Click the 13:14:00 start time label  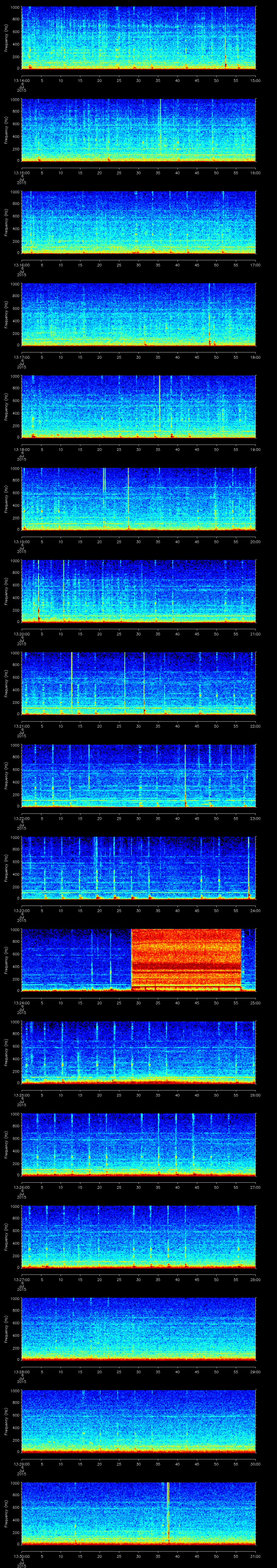point(21,80)
